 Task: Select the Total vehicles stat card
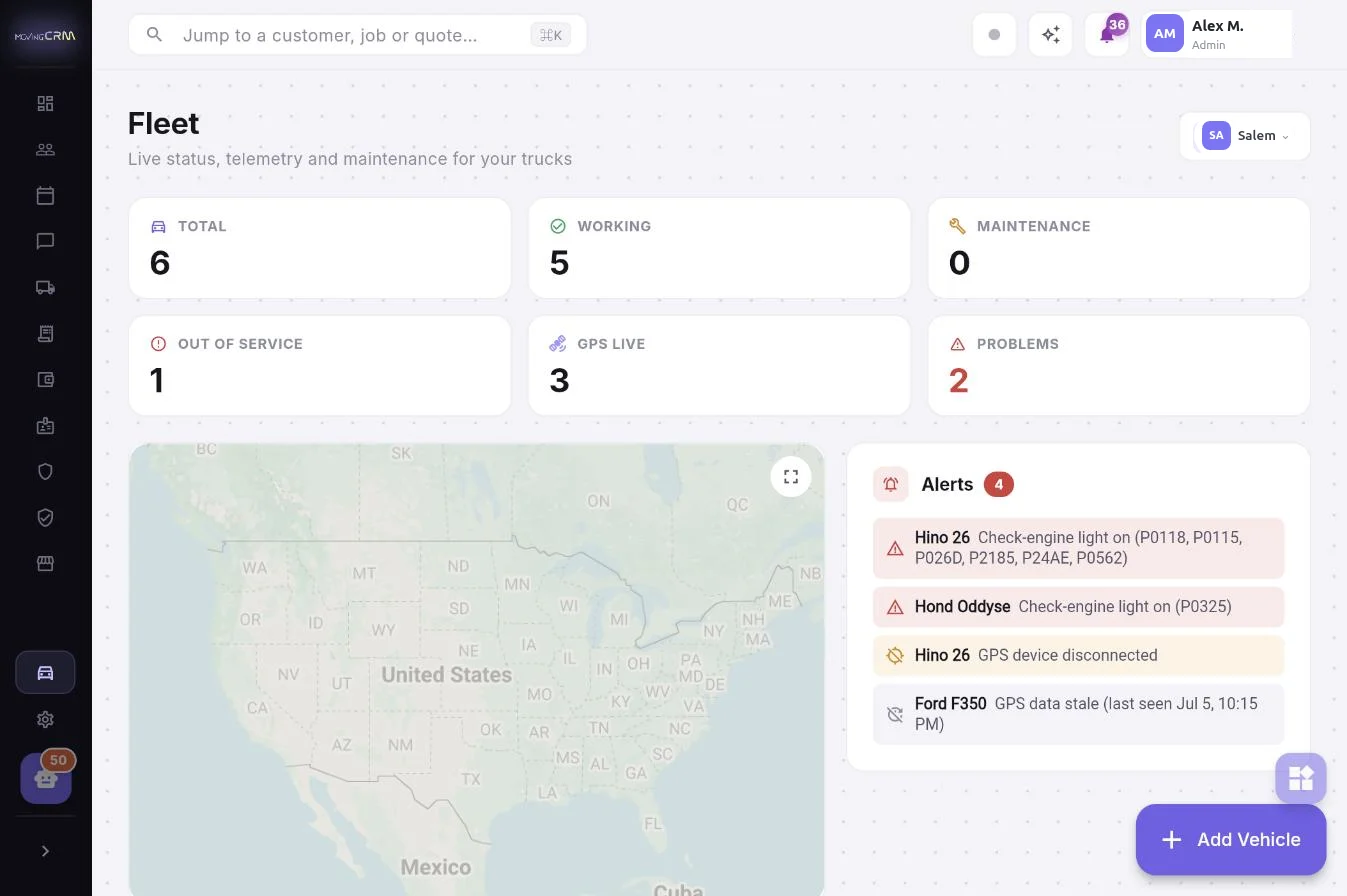[319, 248]
